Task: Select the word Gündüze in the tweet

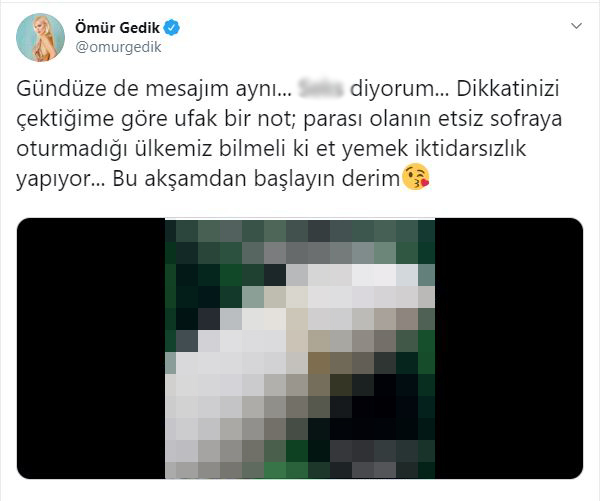Action: coord(61,89)
